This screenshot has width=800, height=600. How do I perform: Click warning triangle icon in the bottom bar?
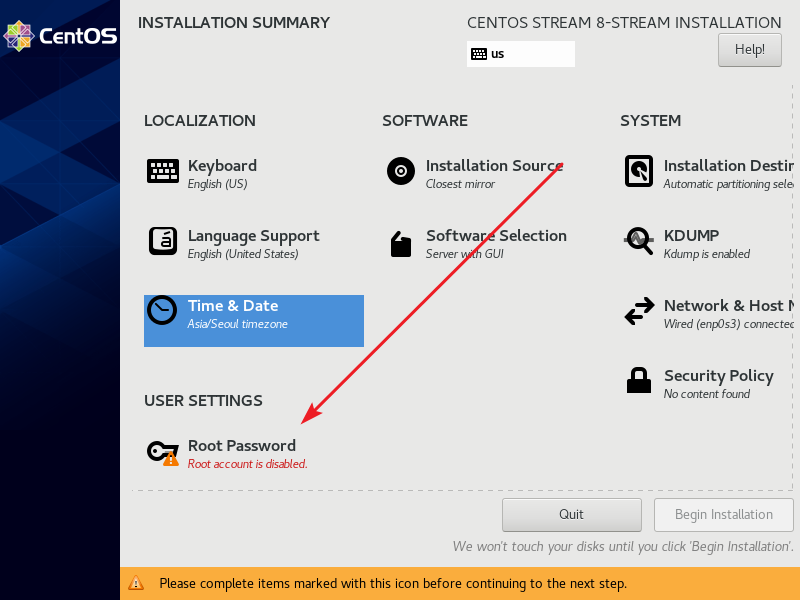click(136, 583)
